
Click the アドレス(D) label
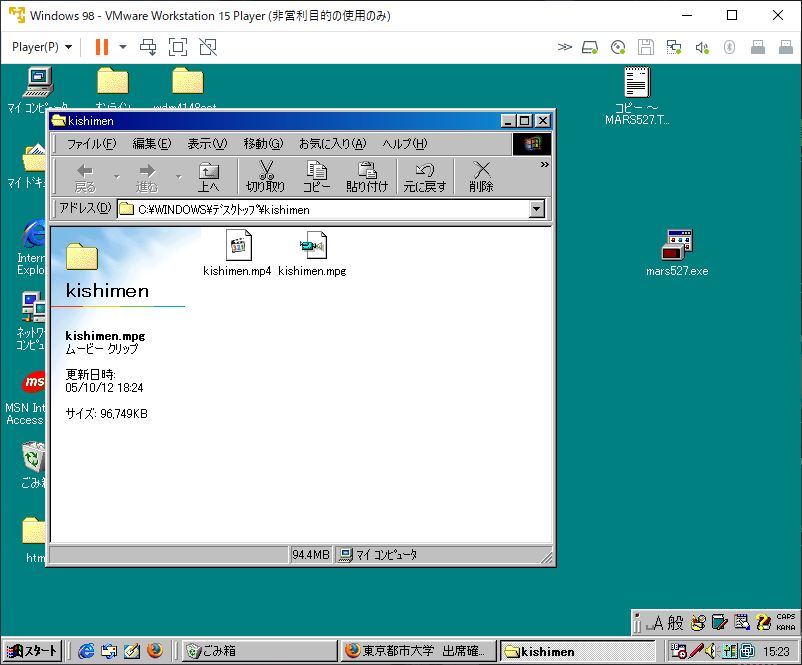(85, 208)
